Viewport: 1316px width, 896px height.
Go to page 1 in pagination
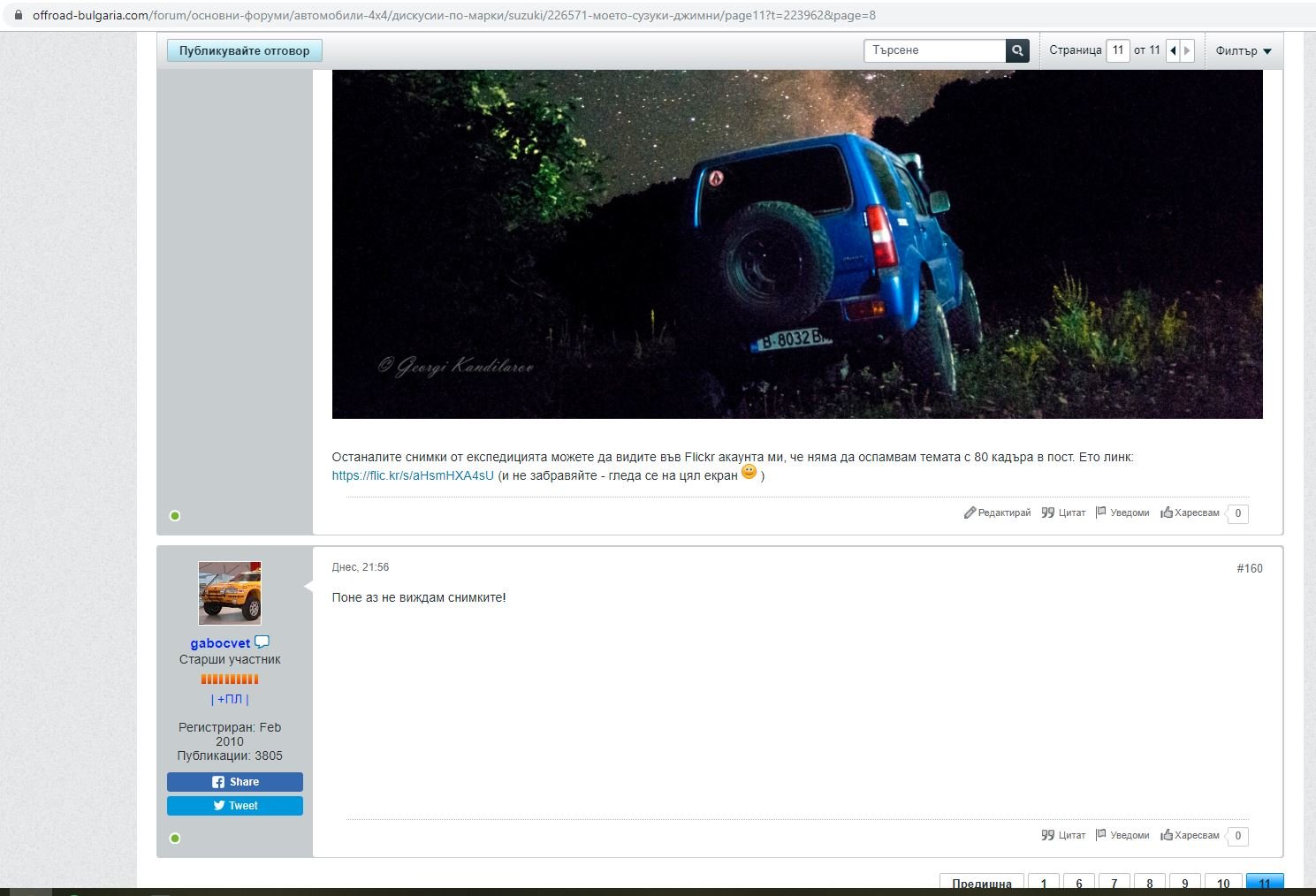click(x=1044, y=884)
